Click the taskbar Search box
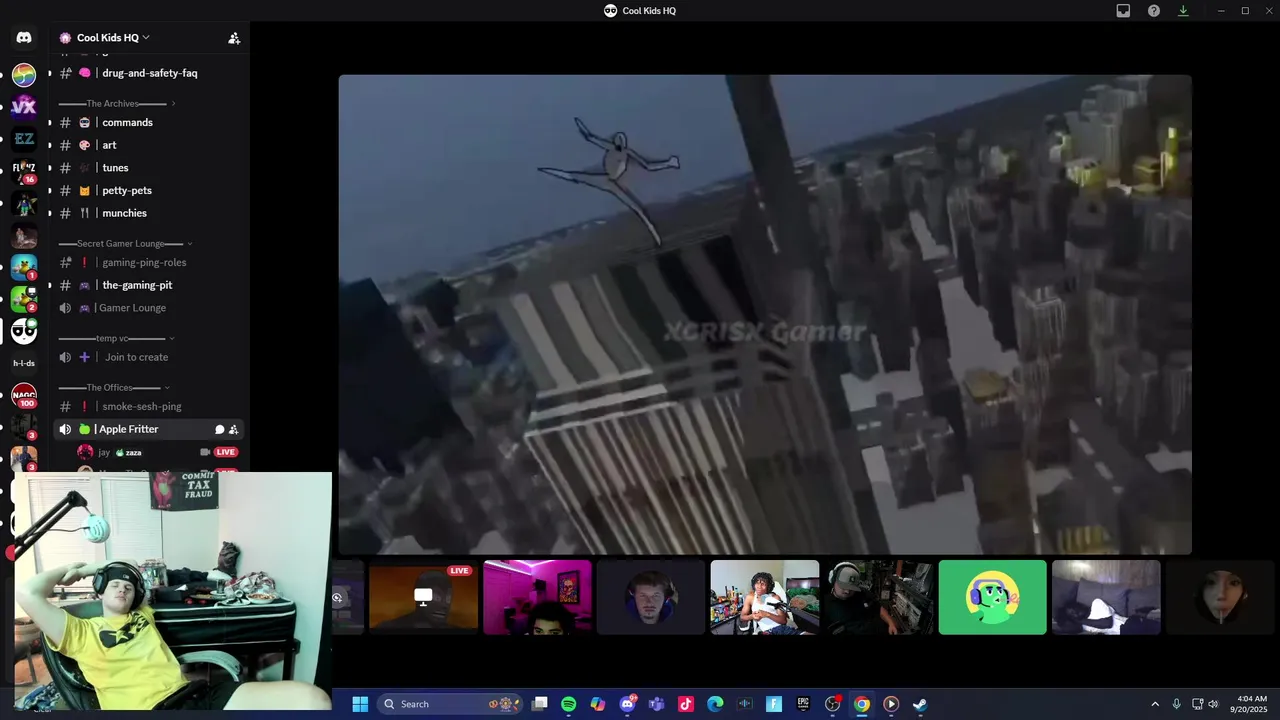1280x720 pixels. click(450, 704)
